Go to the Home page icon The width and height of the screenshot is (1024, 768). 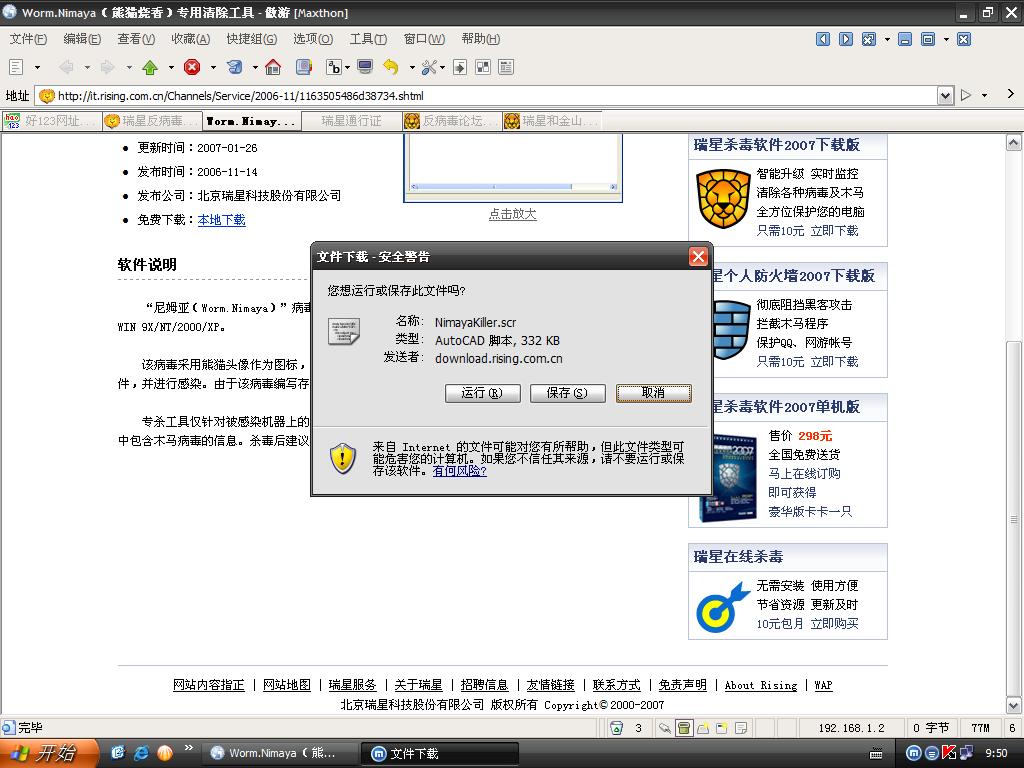click(x=273, y=67)
